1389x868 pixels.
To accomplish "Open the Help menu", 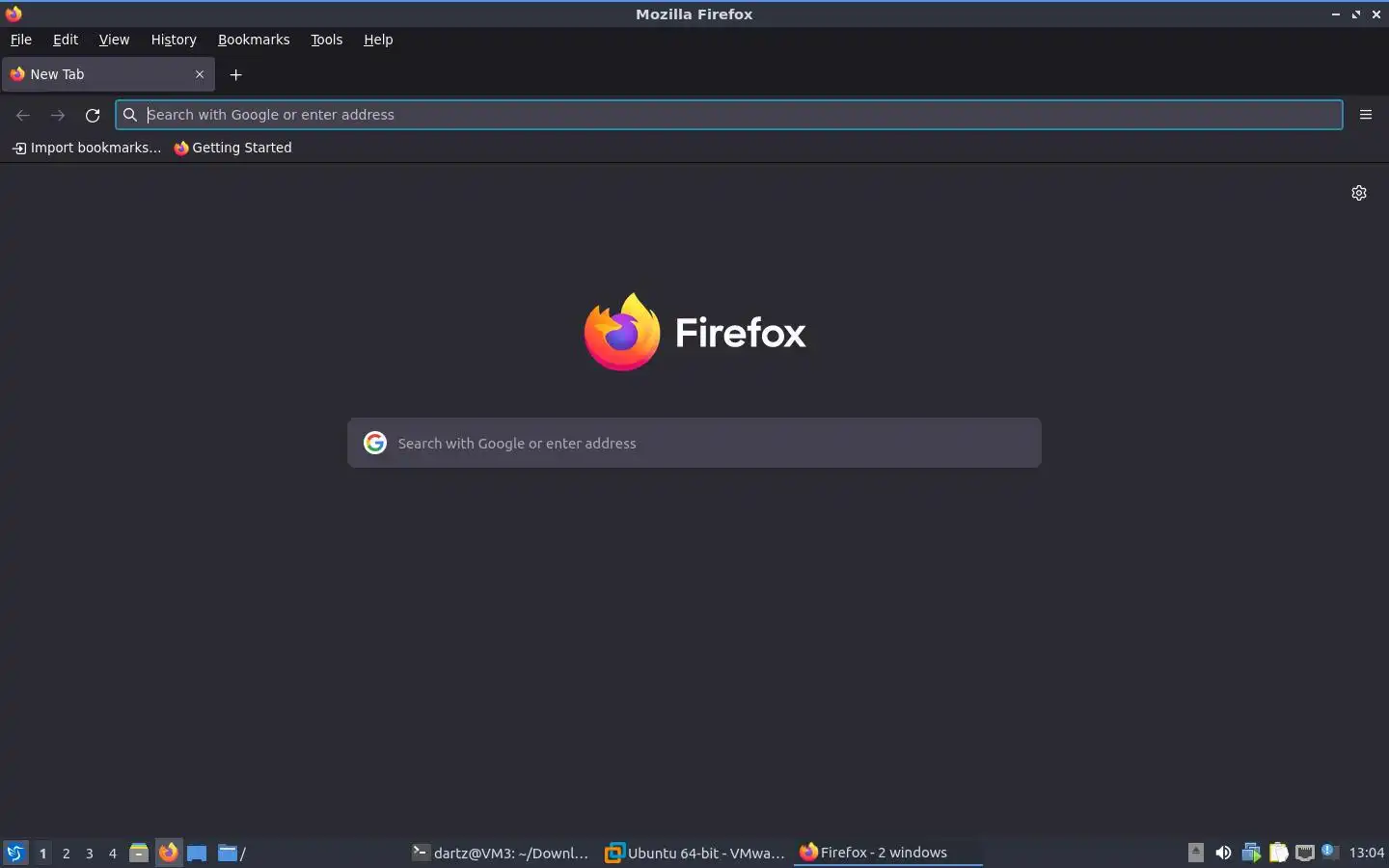I will pyautogui.click(x=378, y=40).
